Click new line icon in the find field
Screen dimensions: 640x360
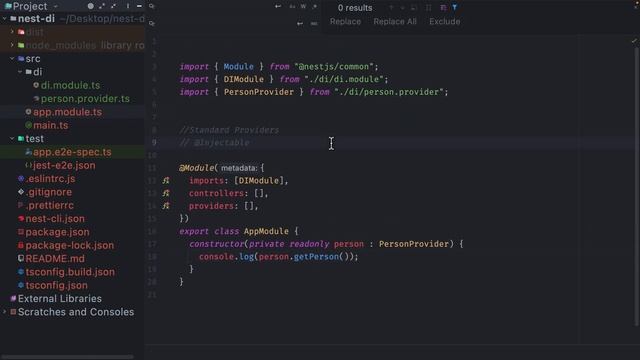[x=278, y=7]
